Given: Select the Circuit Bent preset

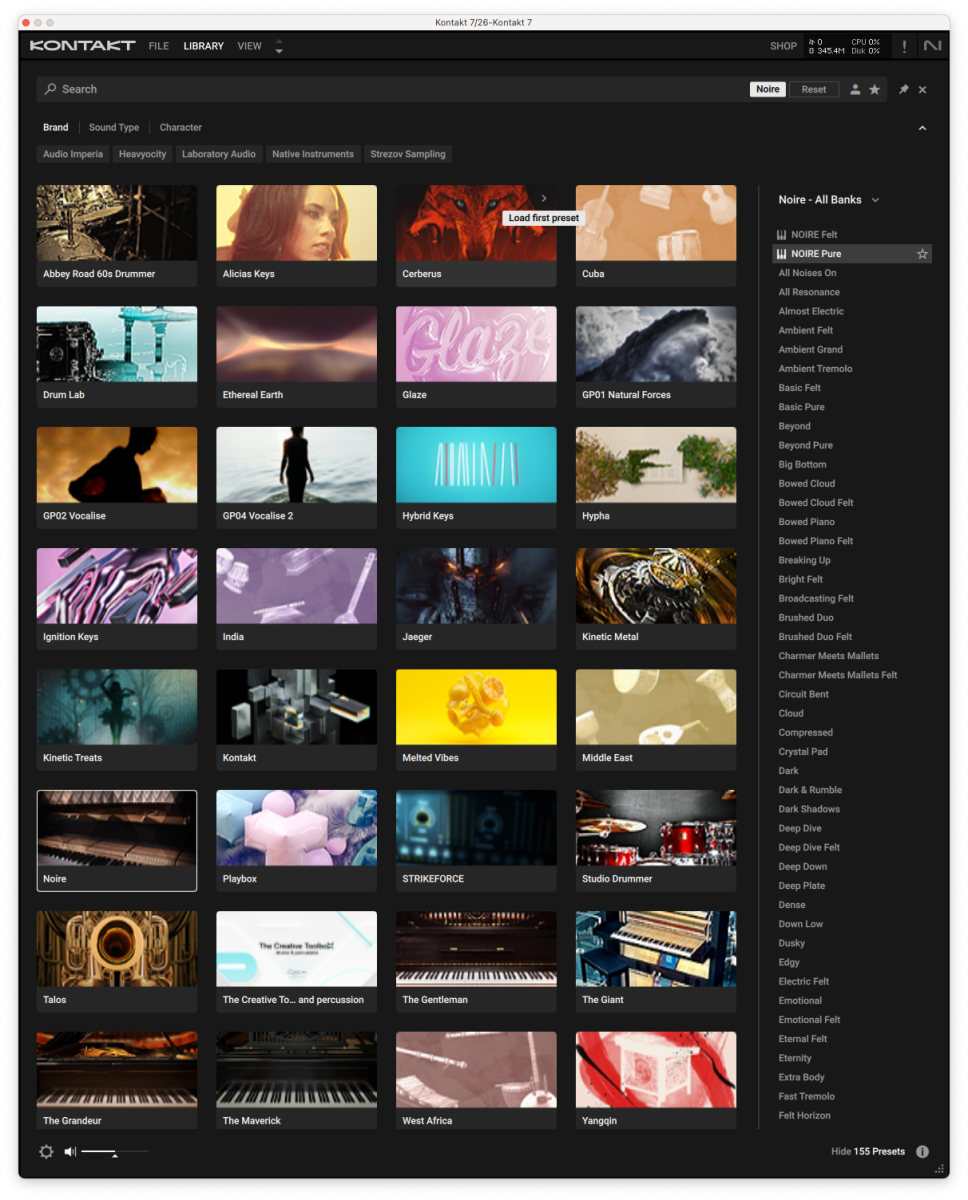Looking at the screenshot, I should coord(852,694).
